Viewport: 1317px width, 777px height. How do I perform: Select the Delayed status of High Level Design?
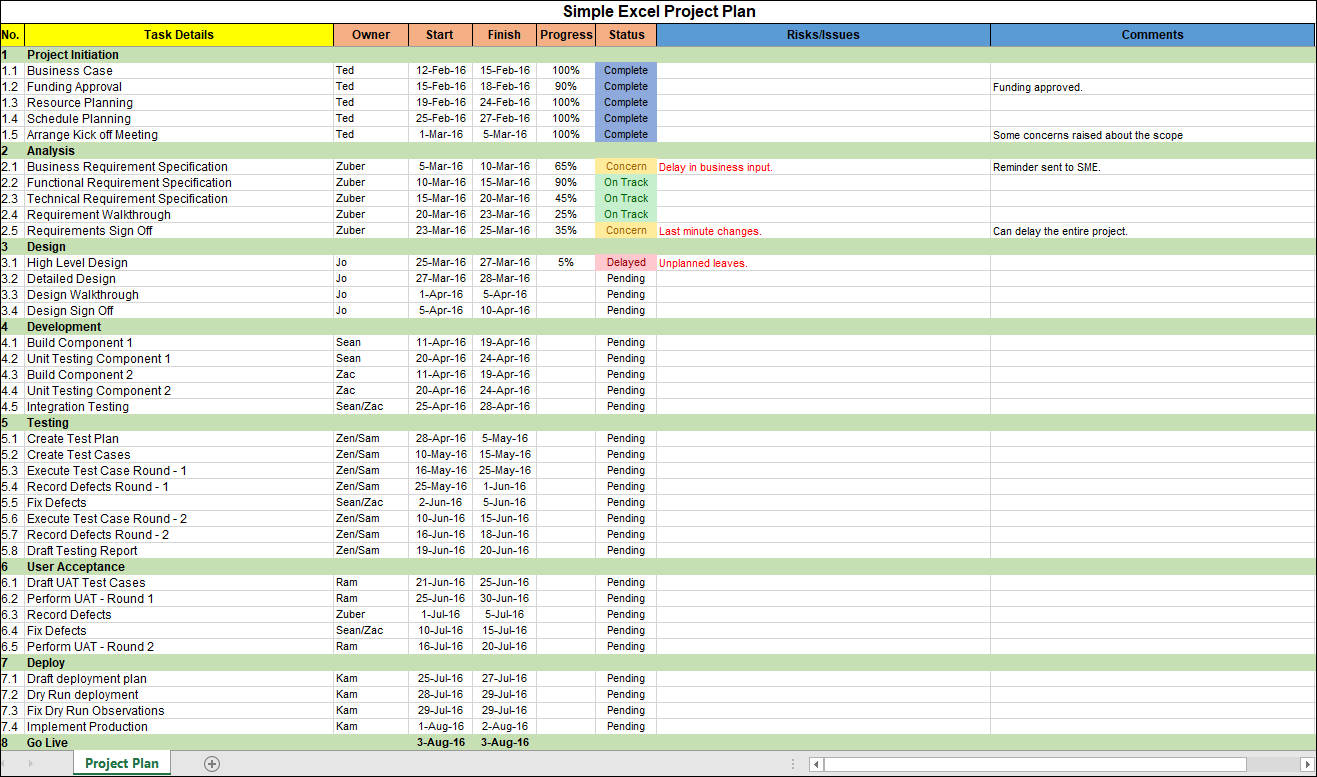pos(625,262)
